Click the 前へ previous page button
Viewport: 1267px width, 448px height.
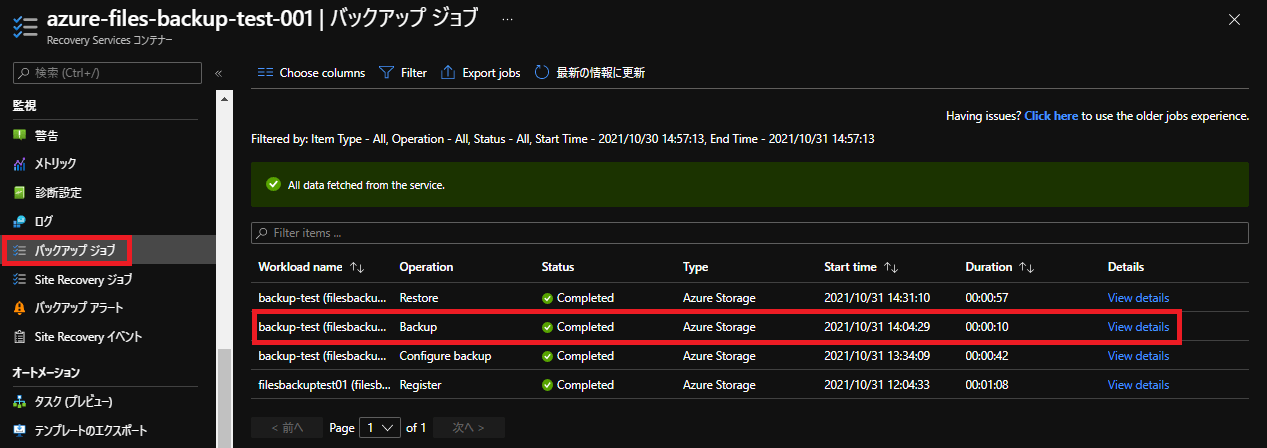(287, 427)
